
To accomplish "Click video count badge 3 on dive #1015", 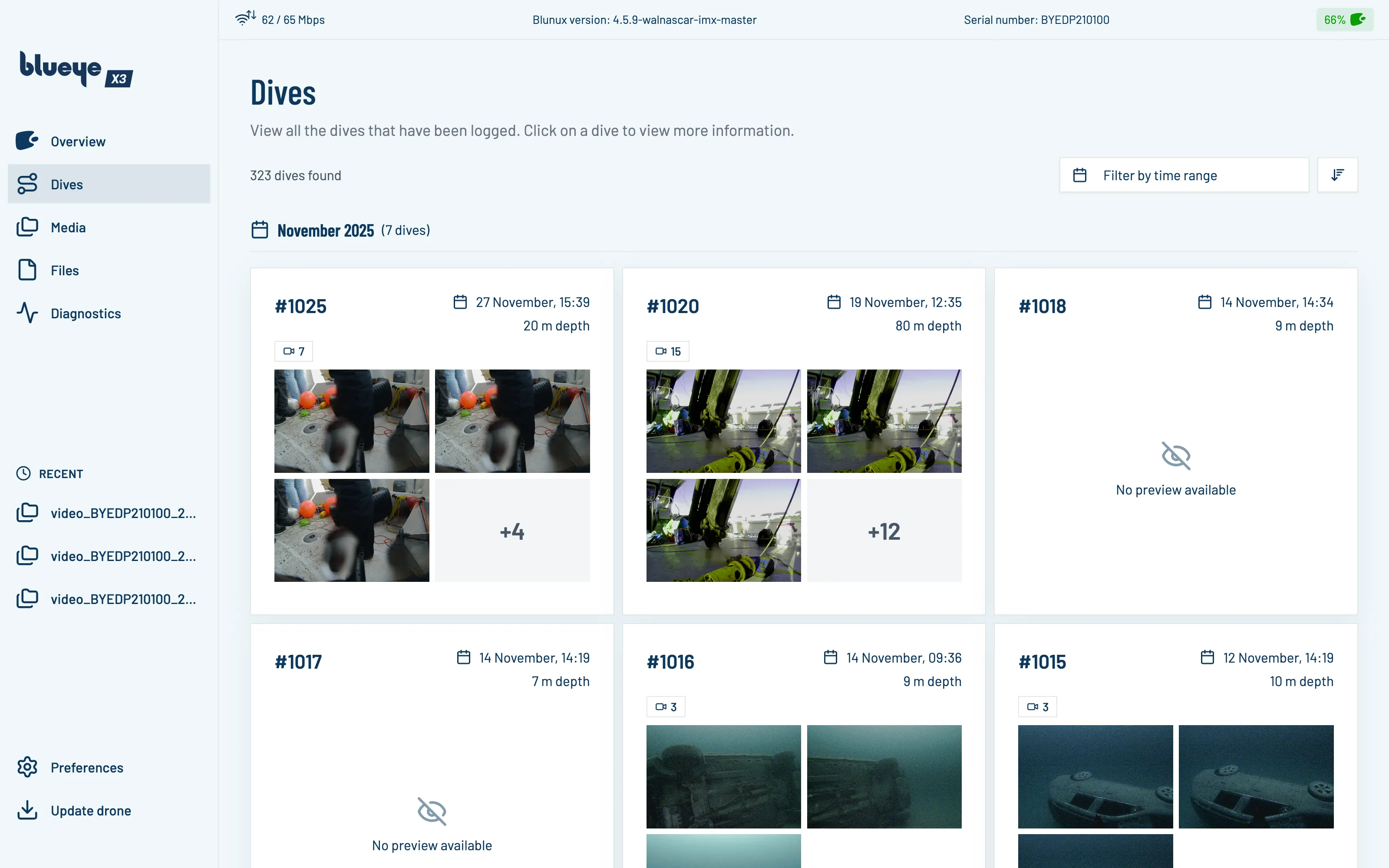I will (x=1038, y=706).
